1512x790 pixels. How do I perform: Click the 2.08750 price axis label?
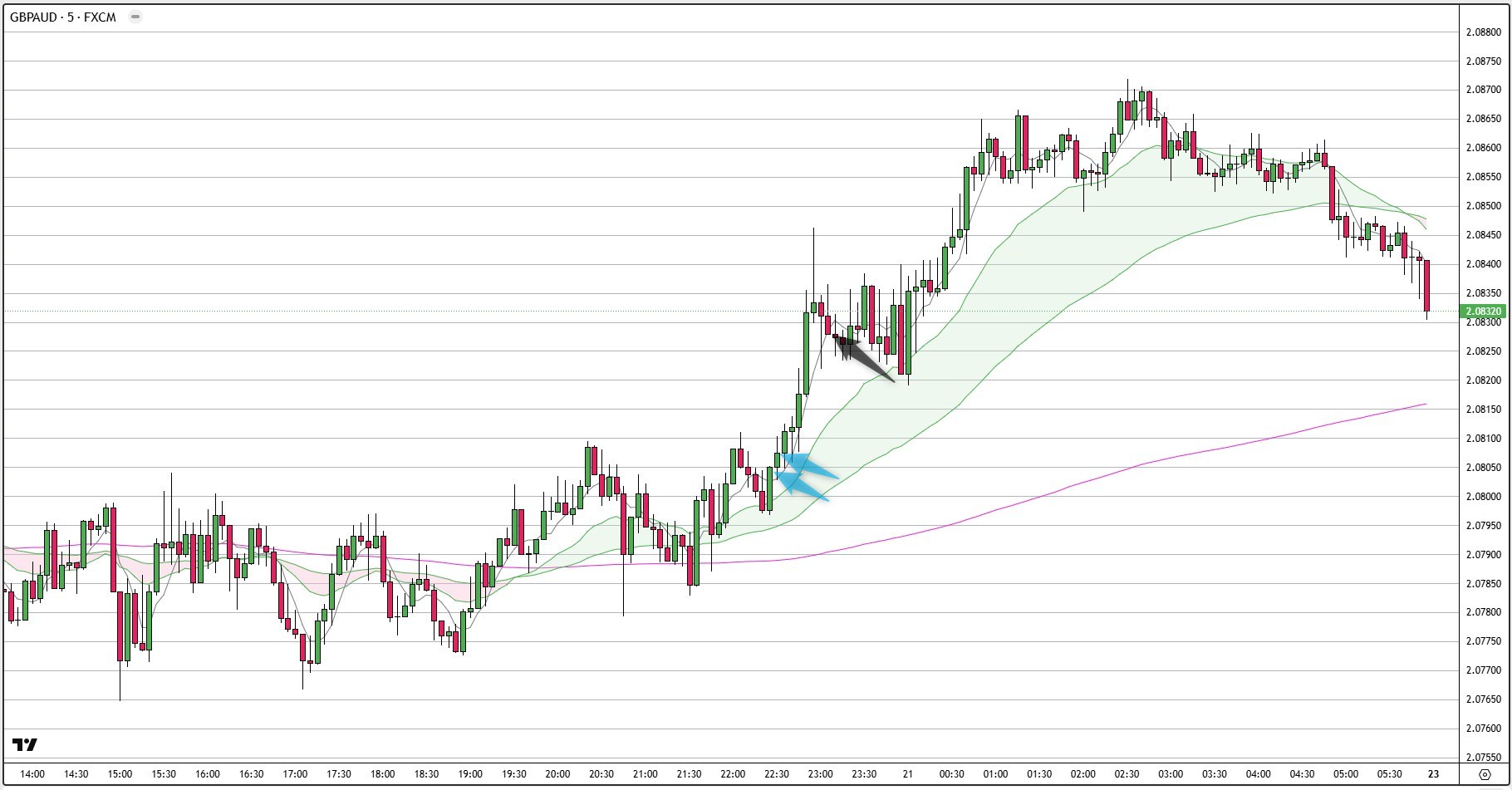pyautogui.click(x=1483, y=61)
